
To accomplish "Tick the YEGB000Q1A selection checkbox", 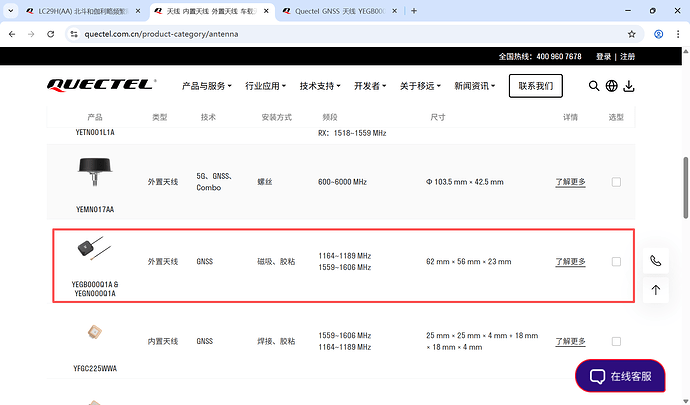I will (x=616, y=261).
